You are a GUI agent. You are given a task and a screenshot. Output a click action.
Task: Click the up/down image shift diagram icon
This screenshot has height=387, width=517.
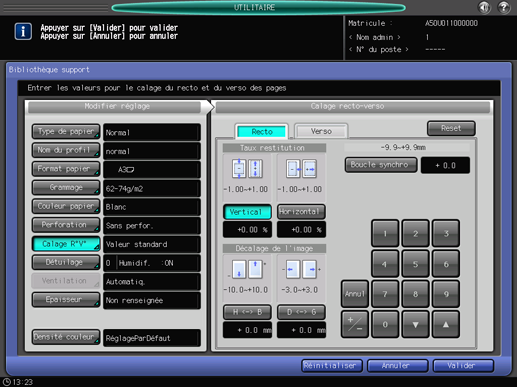(247, 269)
